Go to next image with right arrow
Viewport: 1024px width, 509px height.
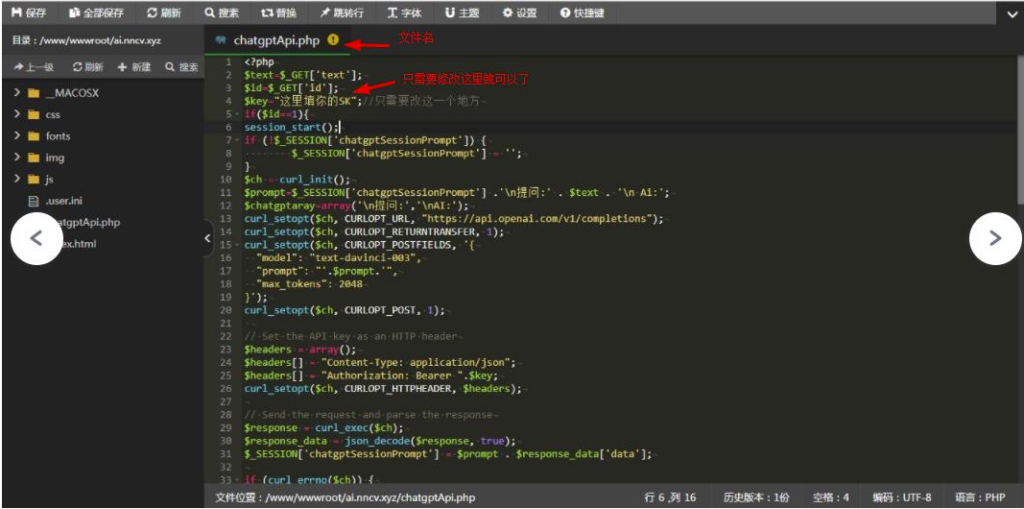(x=994, y=238)
